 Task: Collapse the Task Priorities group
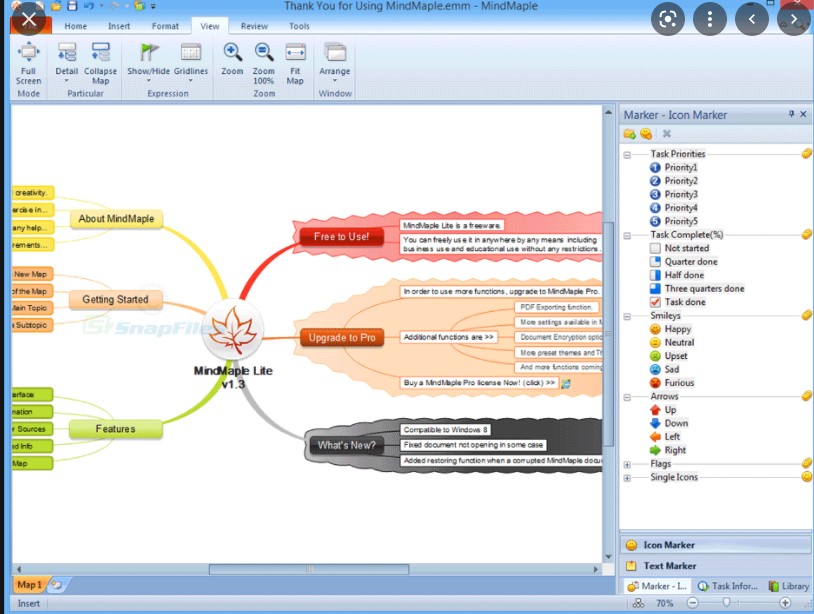pos(627,155)
